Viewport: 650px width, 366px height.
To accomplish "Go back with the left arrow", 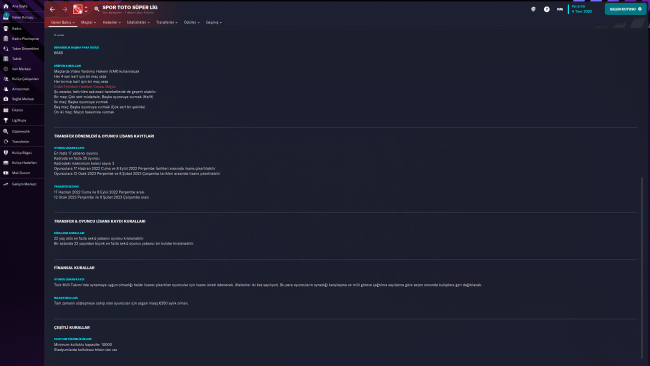I will pyautogui.click(x=52, y=9).
